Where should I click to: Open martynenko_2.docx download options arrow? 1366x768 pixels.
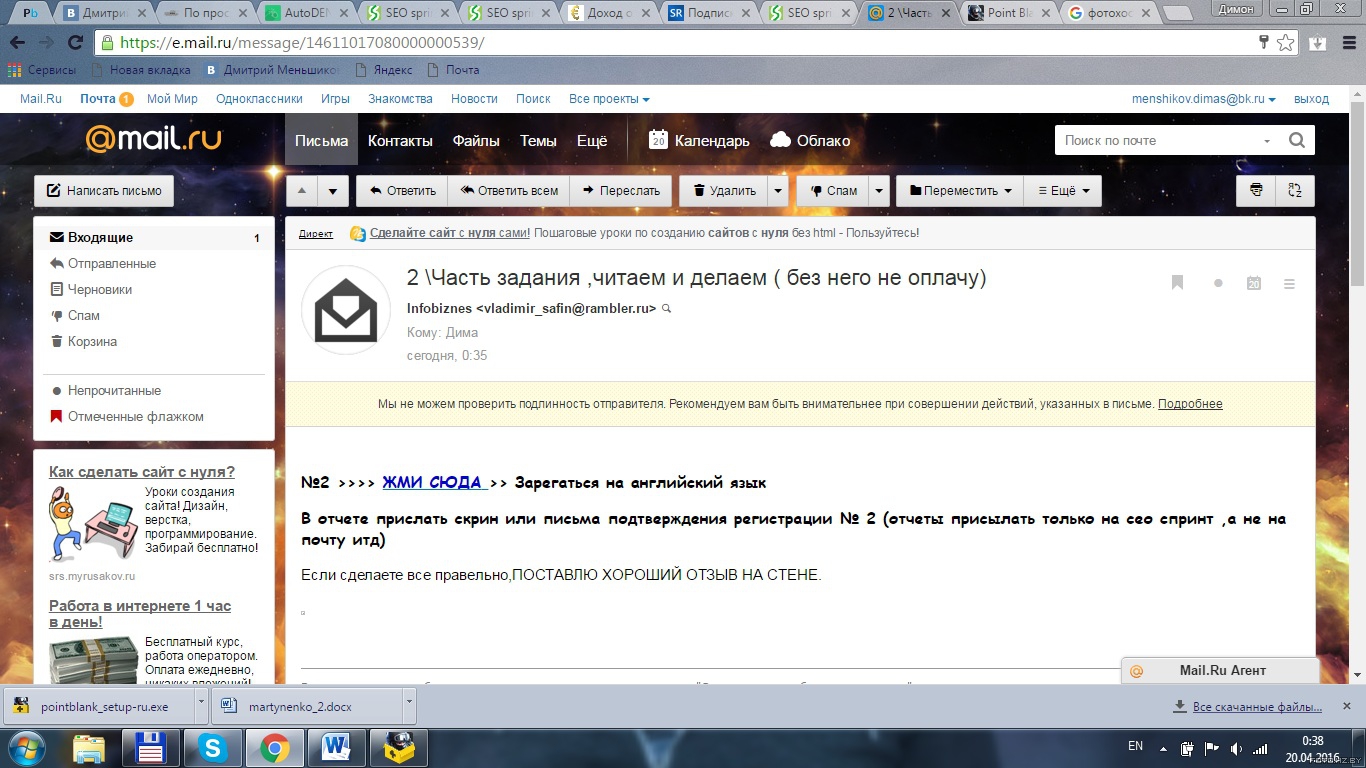[408, 706]
